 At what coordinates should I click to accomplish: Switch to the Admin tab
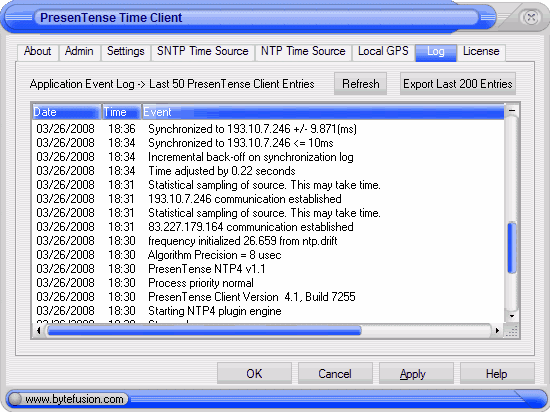[79, 52]
